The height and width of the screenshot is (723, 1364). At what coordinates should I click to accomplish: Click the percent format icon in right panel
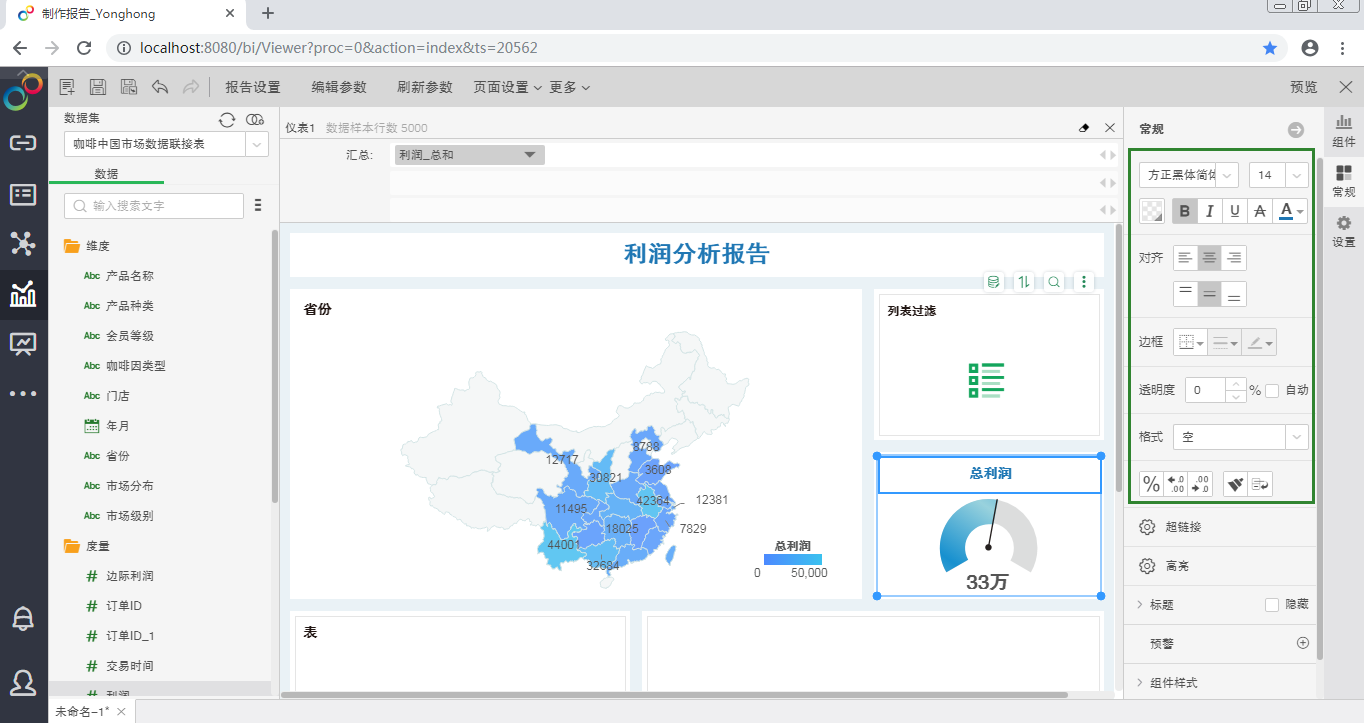[1150, 484]
